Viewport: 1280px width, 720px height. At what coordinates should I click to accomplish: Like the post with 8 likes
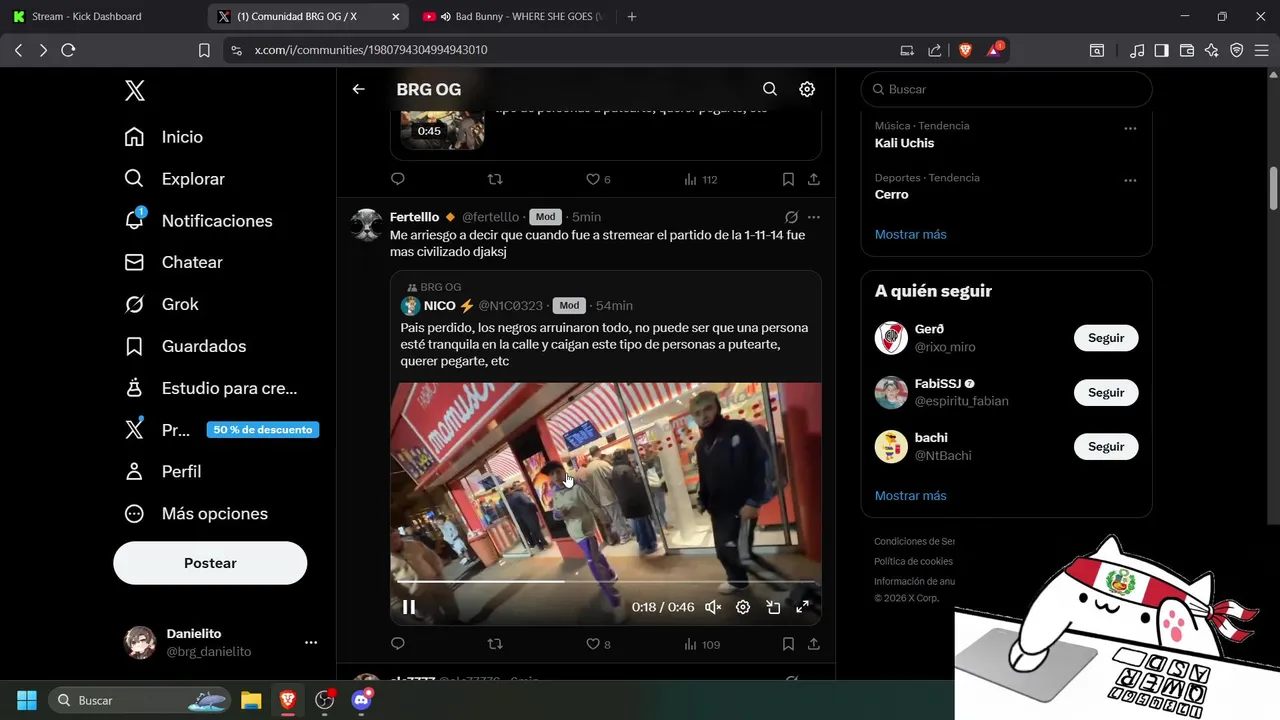coord(598,644)
